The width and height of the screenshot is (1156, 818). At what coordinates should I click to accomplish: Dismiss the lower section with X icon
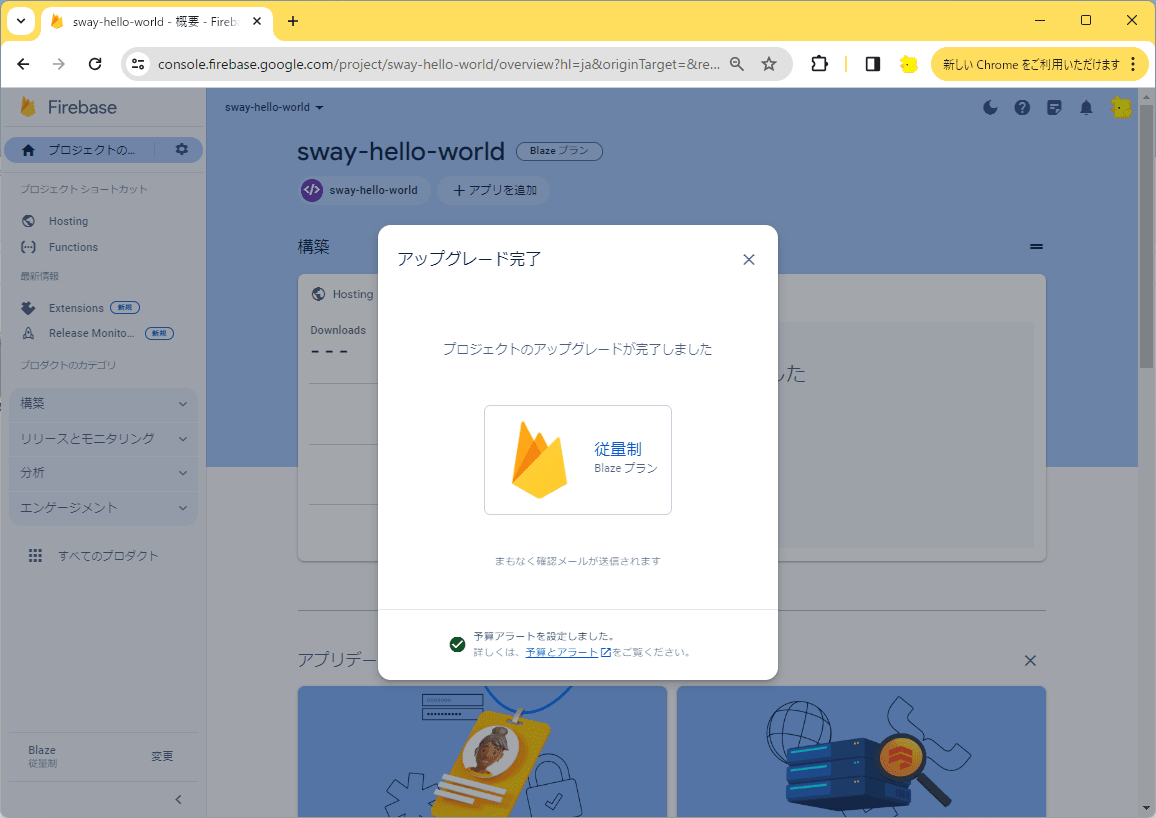click(x=1030, y=660)
